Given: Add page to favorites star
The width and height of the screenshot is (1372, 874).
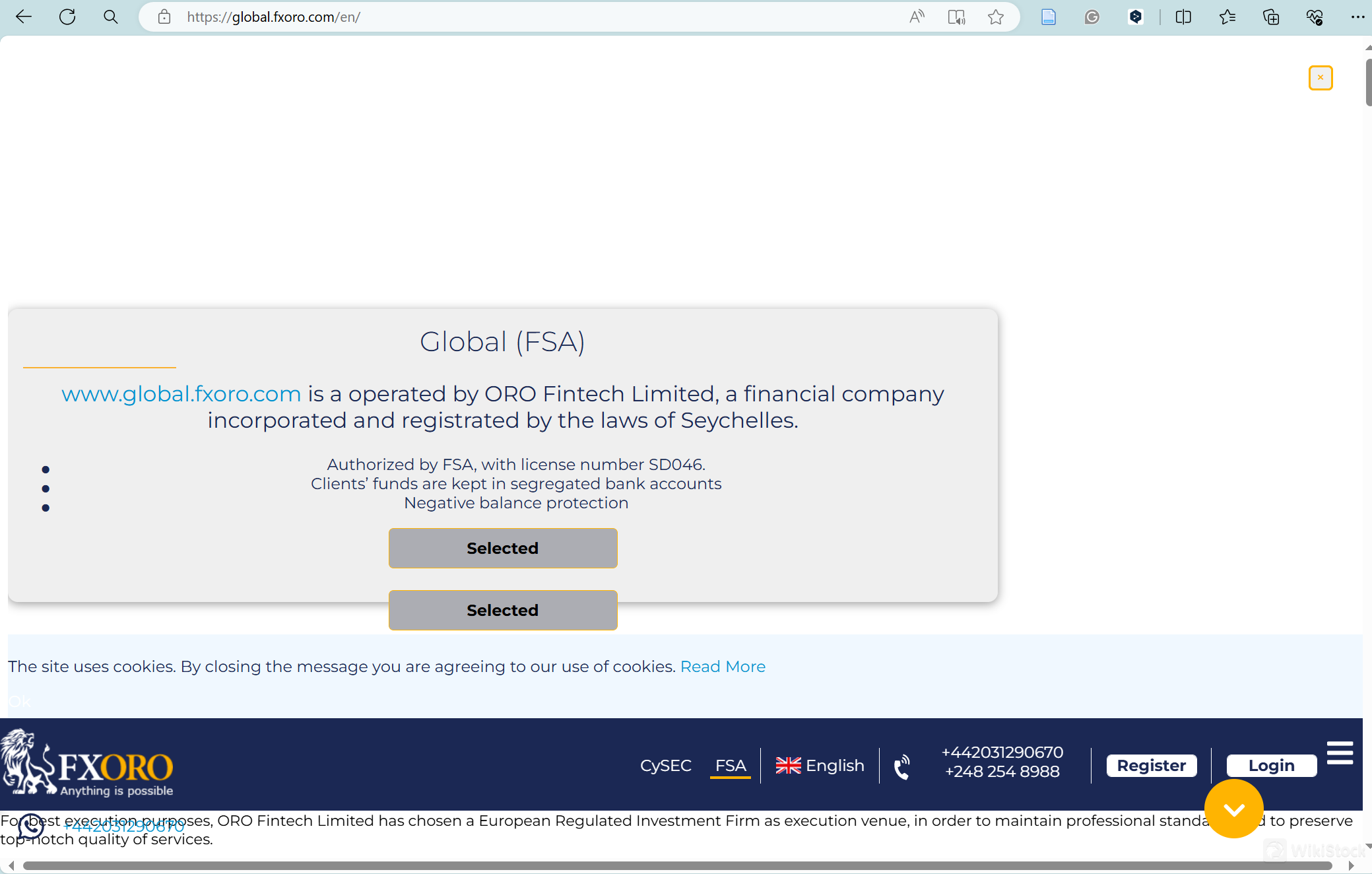Looking at the screenshot, I should [x=996, y=17].
